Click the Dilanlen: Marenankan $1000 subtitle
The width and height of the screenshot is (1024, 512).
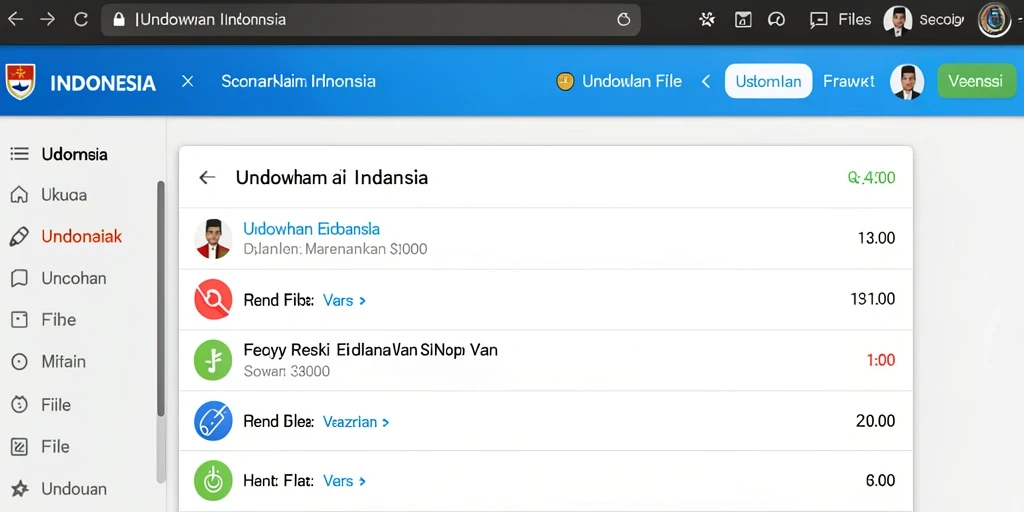[335, 249]
